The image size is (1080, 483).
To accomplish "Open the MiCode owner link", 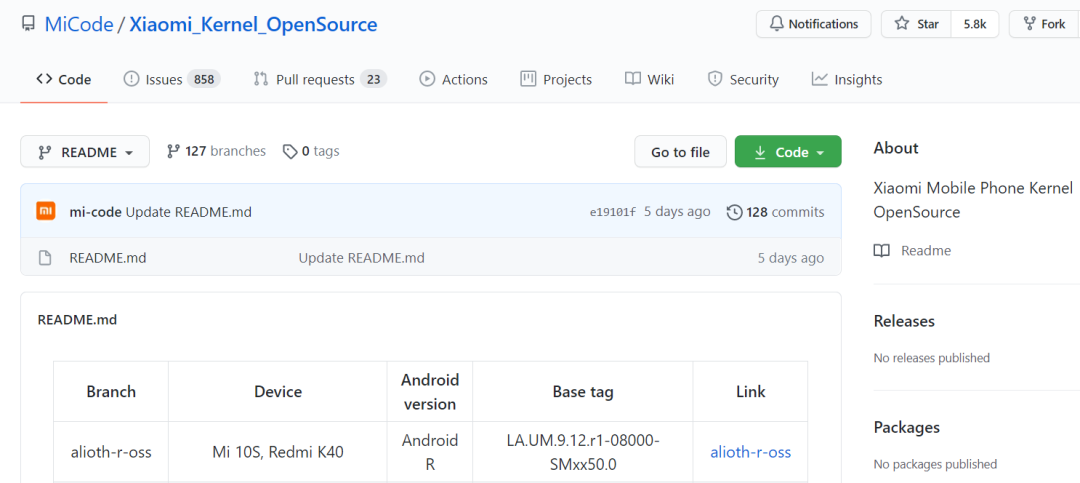I will click(79, 25).
